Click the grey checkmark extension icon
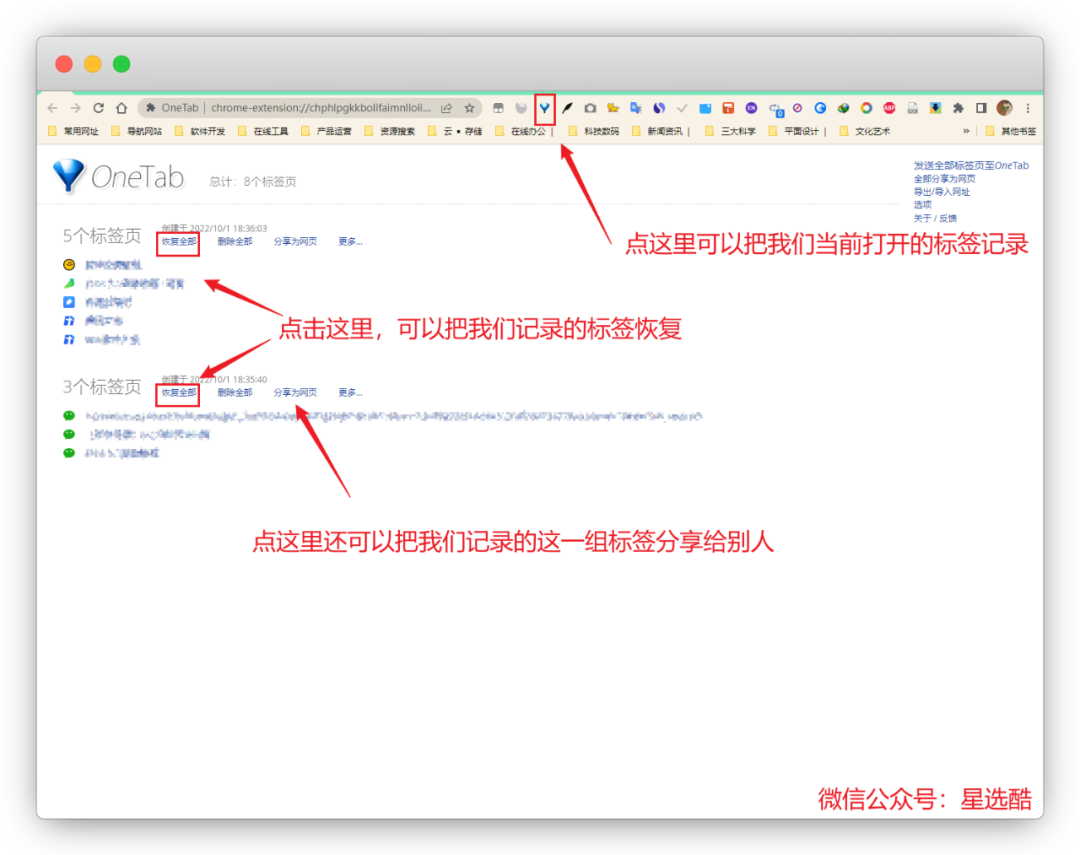Viewport: 1080px width, 855px height. click(682, 108)
